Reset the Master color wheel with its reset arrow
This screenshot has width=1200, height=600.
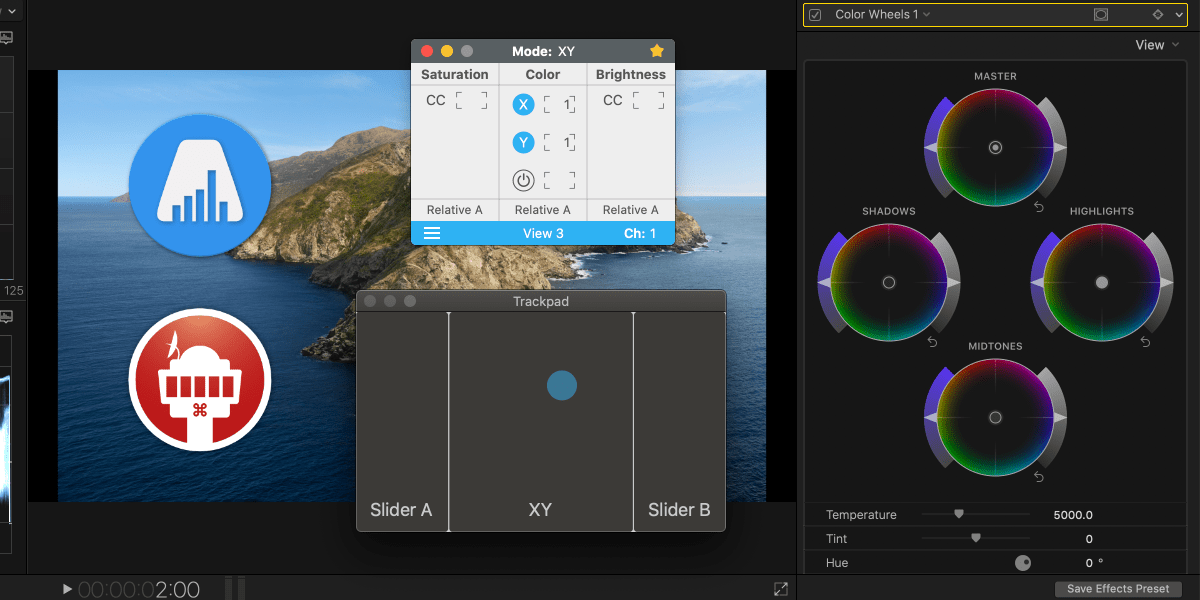pyautogui.click(x=1038, y=206)
